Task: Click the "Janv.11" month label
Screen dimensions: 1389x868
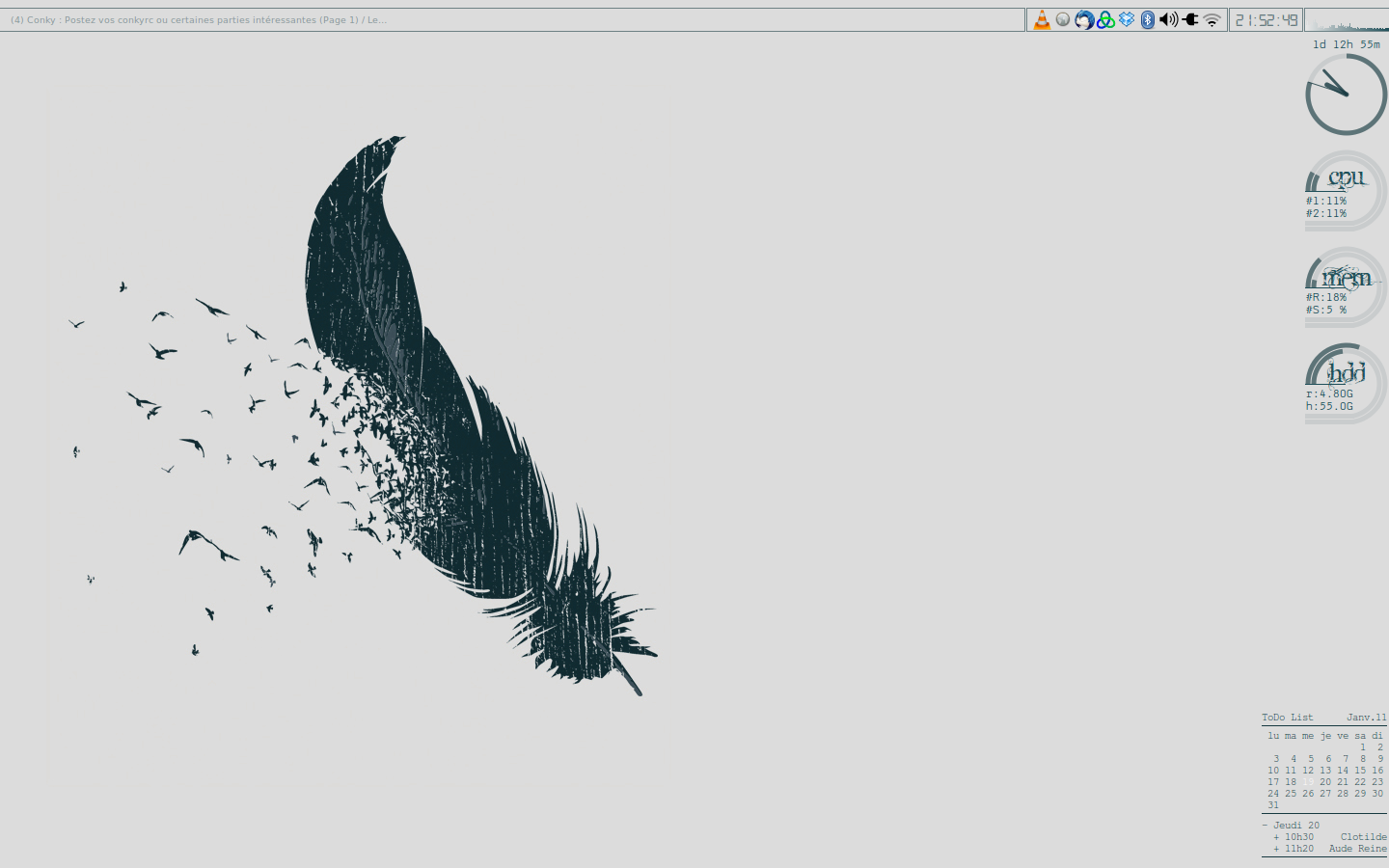Action: 1367,718
